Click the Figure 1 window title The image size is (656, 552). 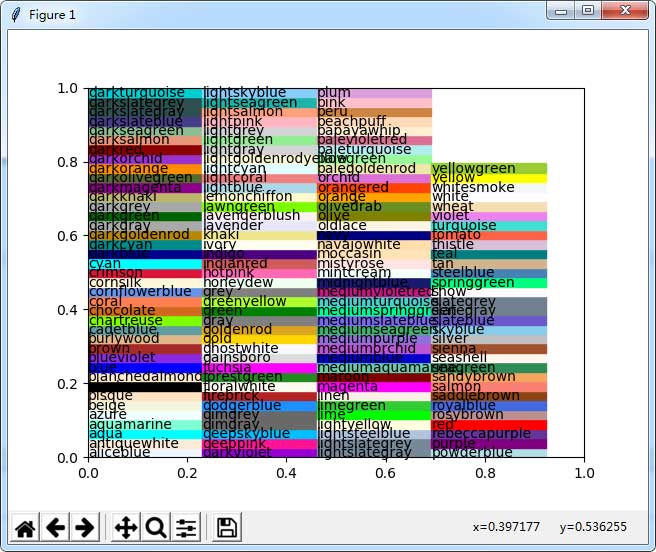point(52,15)
